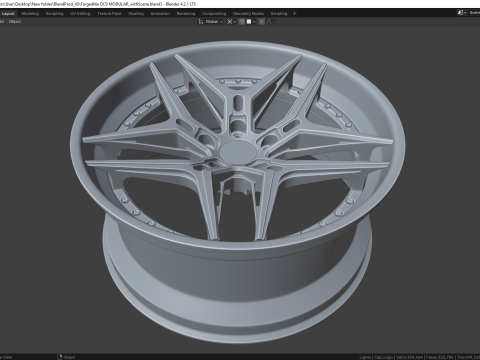Open the Object menu in viewport header
Screen dimensions: 480x360
pyautogui.click(x=15, y=22)
